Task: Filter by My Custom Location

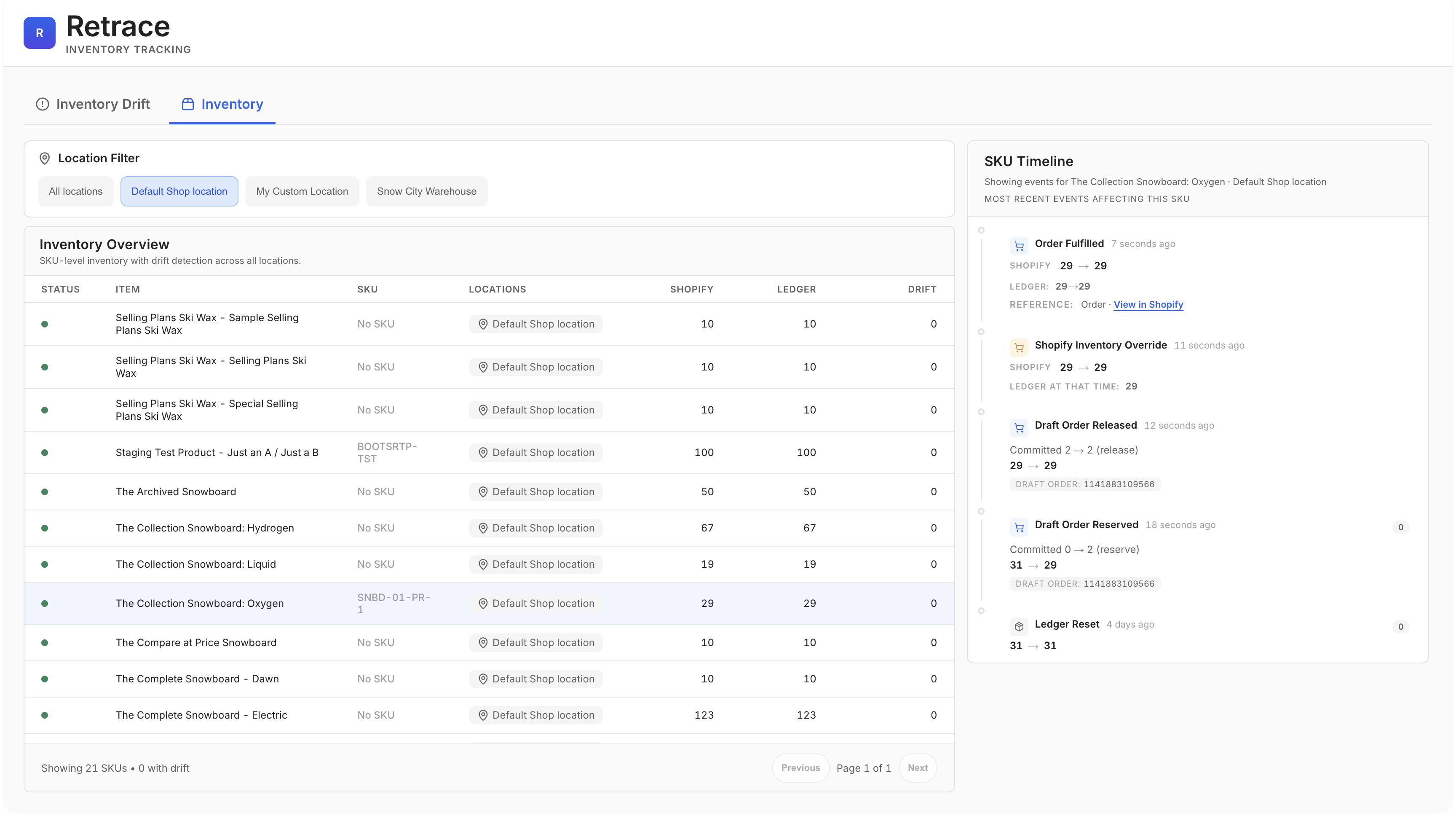Action: coord(302,191)
